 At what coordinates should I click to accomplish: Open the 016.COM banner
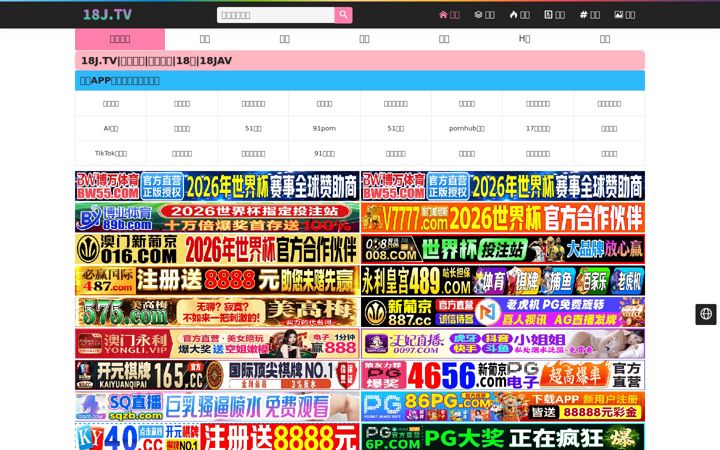click(217, 249)
